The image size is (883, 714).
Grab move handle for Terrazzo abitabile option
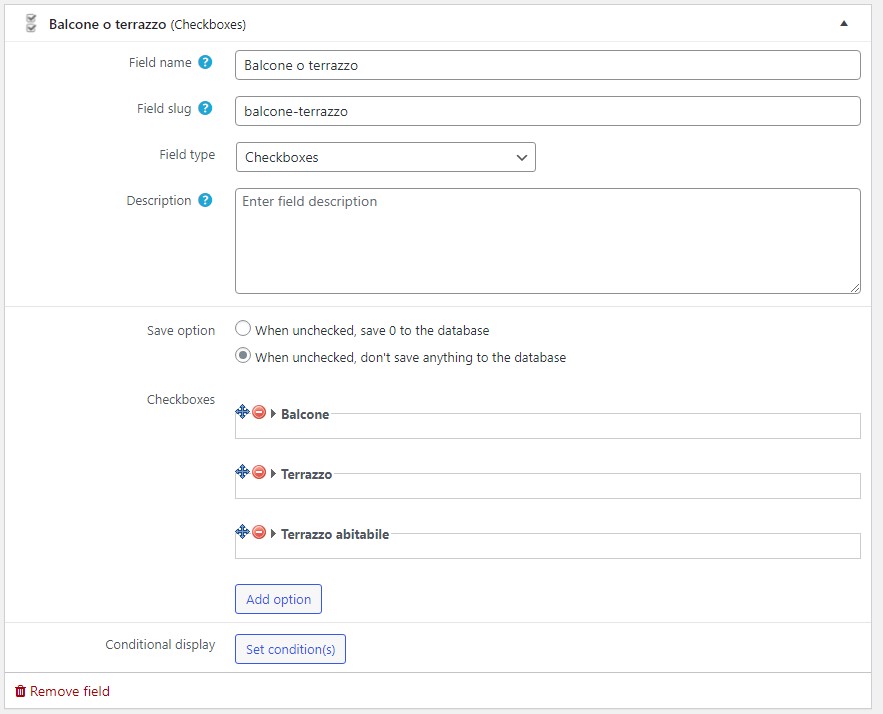[x=242, y=532]
